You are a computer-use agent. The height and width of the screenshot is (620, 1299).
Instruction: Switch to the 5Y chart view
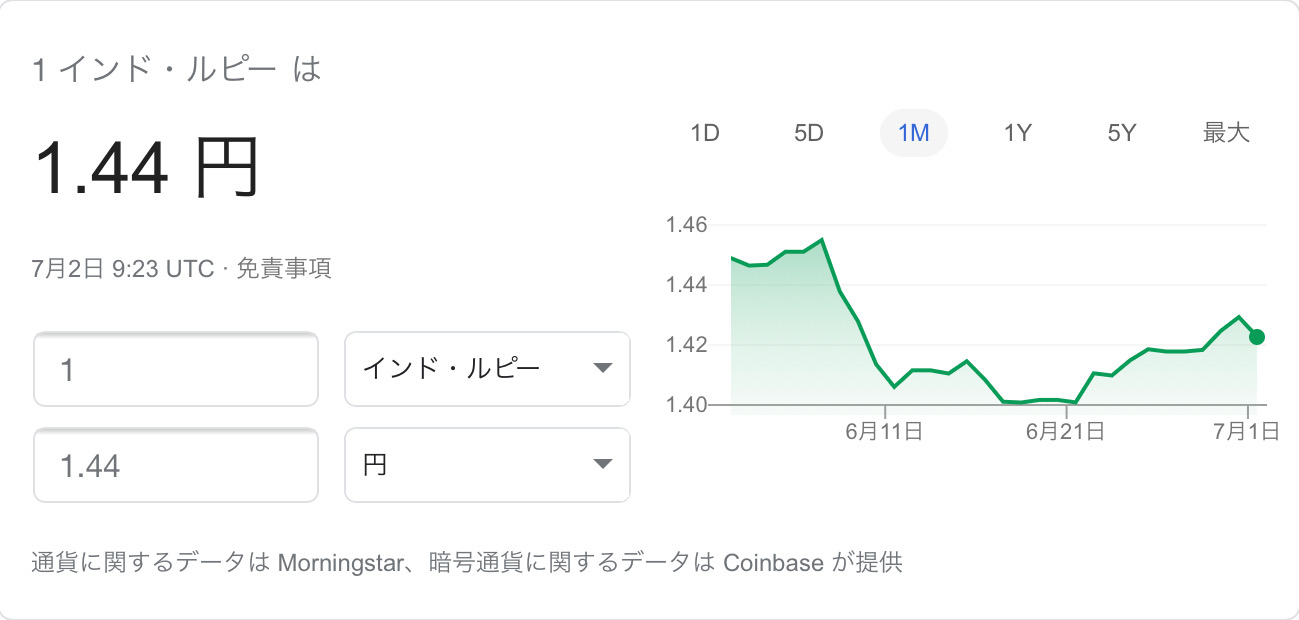click(x=1122, y=133)
